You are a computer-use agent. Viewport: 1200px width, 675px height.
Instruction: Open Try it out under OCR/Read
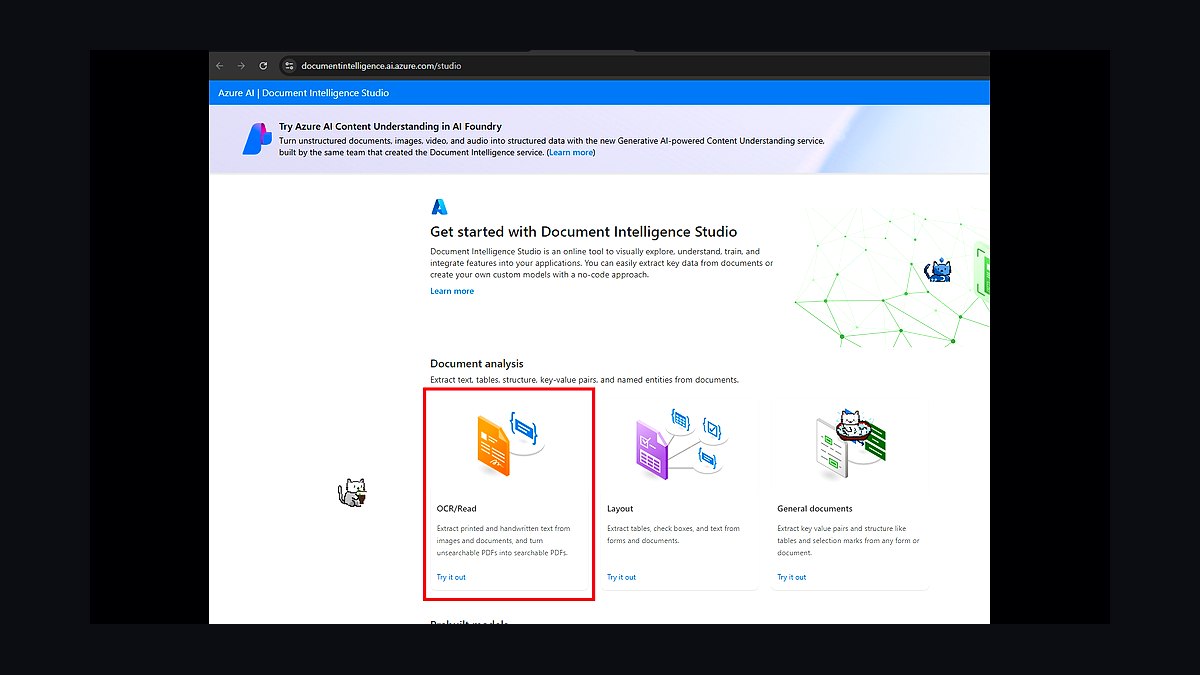coord(451,577)
